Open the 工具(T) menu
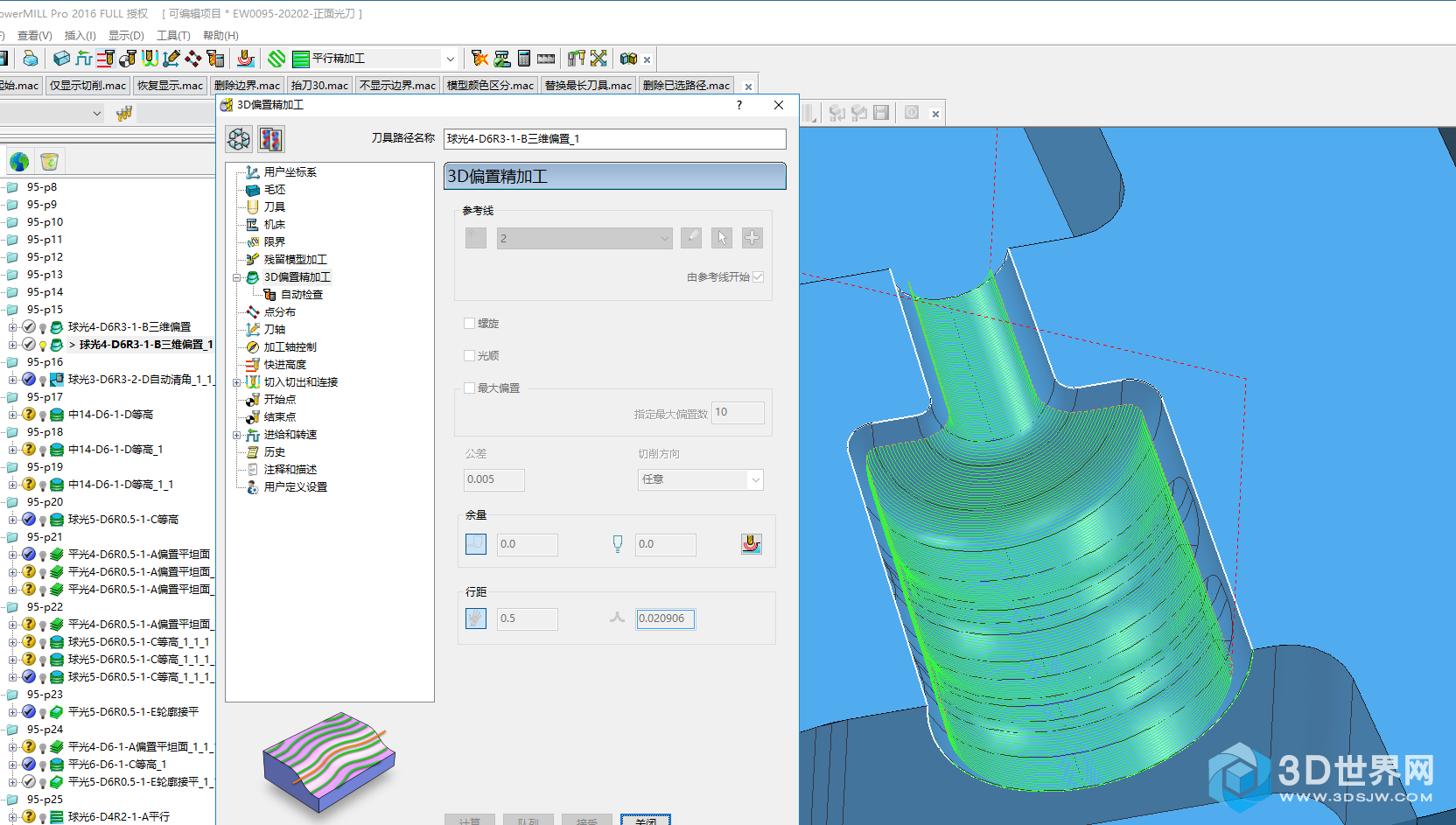Screen dimensions: 1456x825 click(173, 36)
